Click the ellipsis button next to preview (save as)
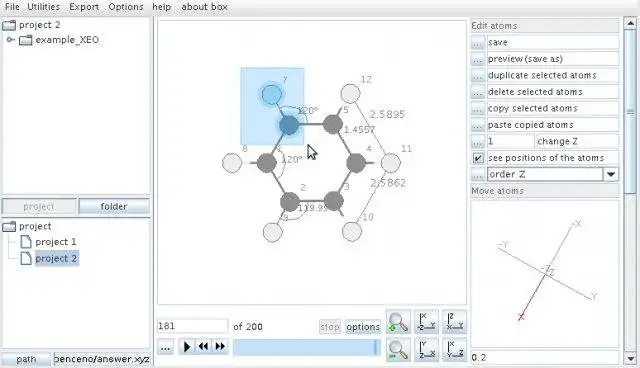The width and height of the screenshot is (640, 368). pos(478,59)
